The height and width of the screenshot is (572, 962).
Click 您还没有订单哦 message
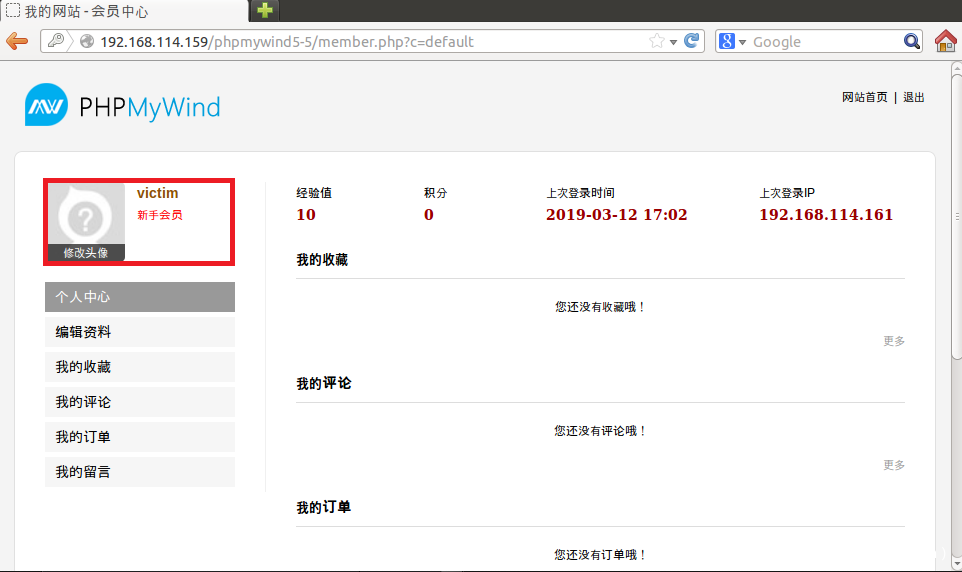(600, 555)
